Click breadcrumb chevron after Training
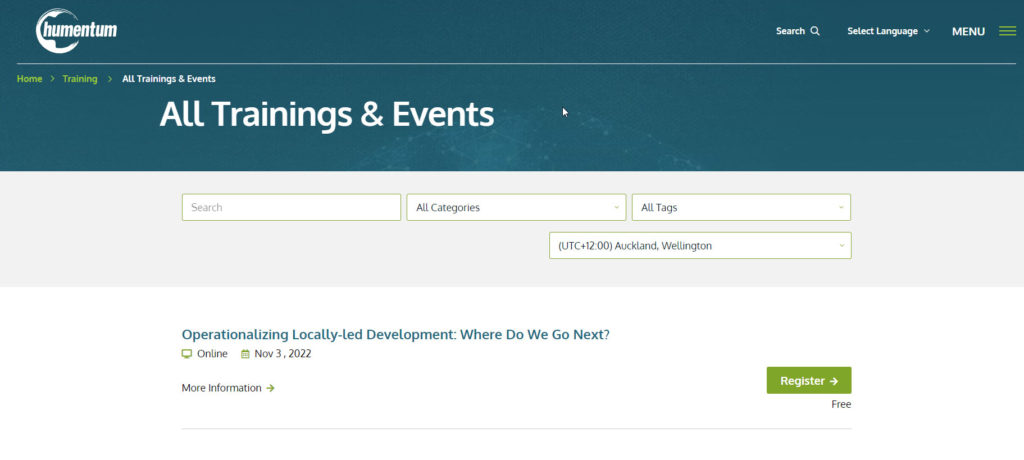Viewport: 1024px width, 460px height. (x=110, y=79)
